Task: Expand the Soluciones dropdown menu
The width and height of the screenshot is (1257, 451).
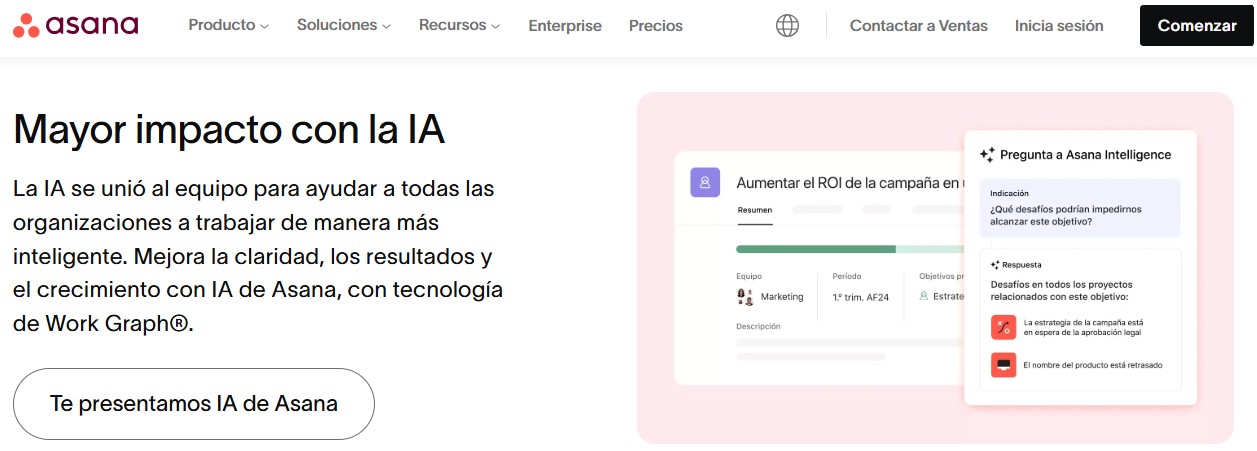Action: 343,26
